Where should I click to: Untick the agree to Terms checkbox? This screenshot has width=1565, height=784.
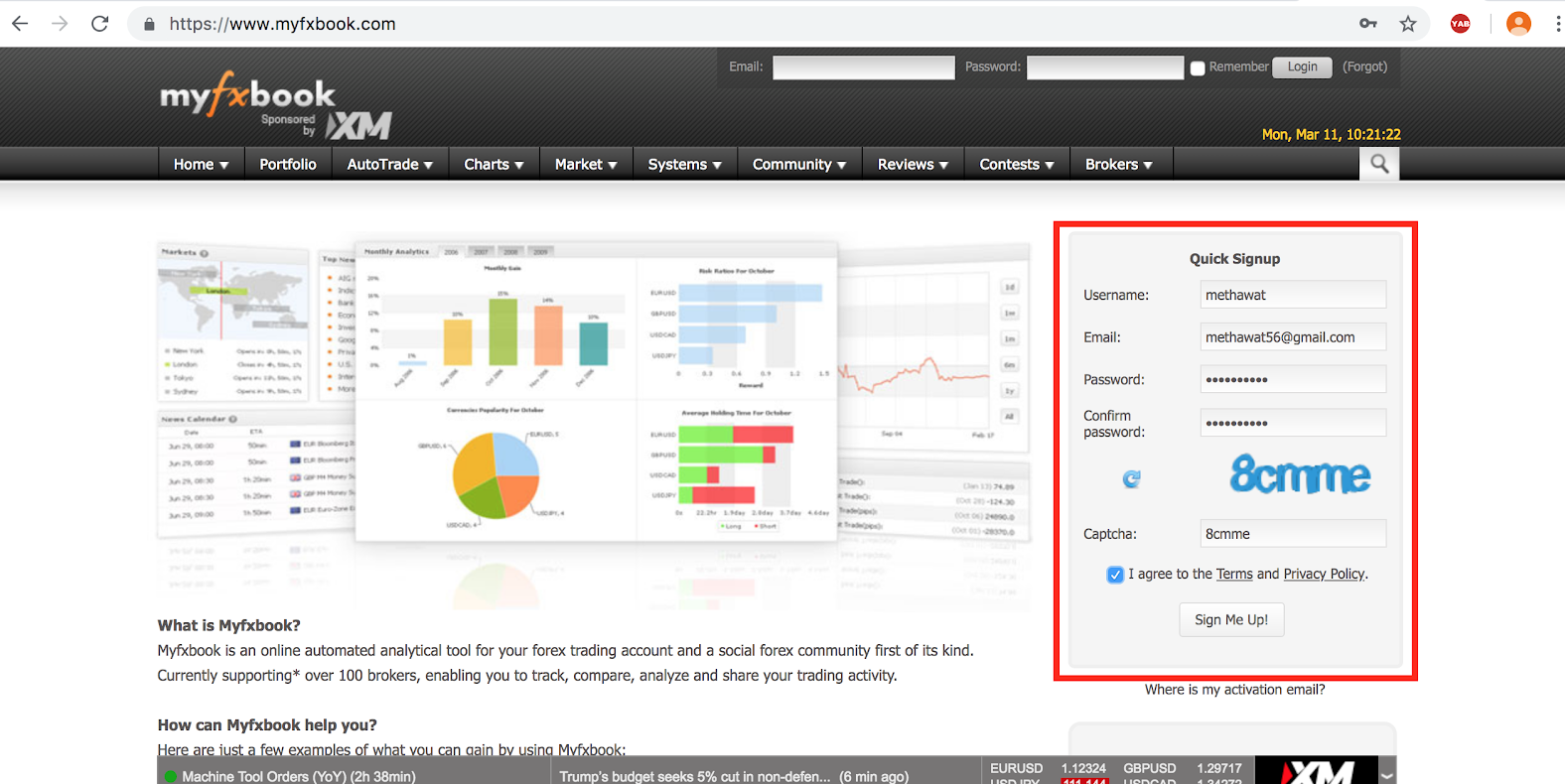pos(1115,575)
